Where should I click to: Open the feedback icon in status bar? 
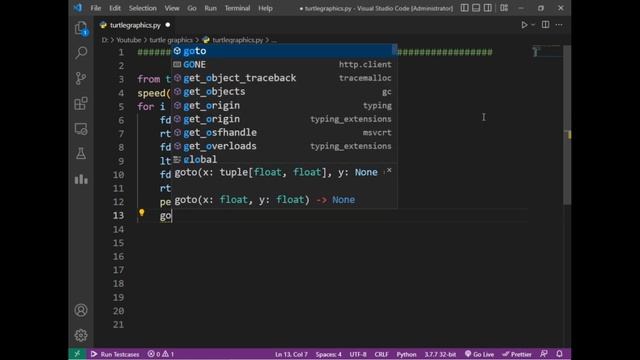(x=544, y=354)
